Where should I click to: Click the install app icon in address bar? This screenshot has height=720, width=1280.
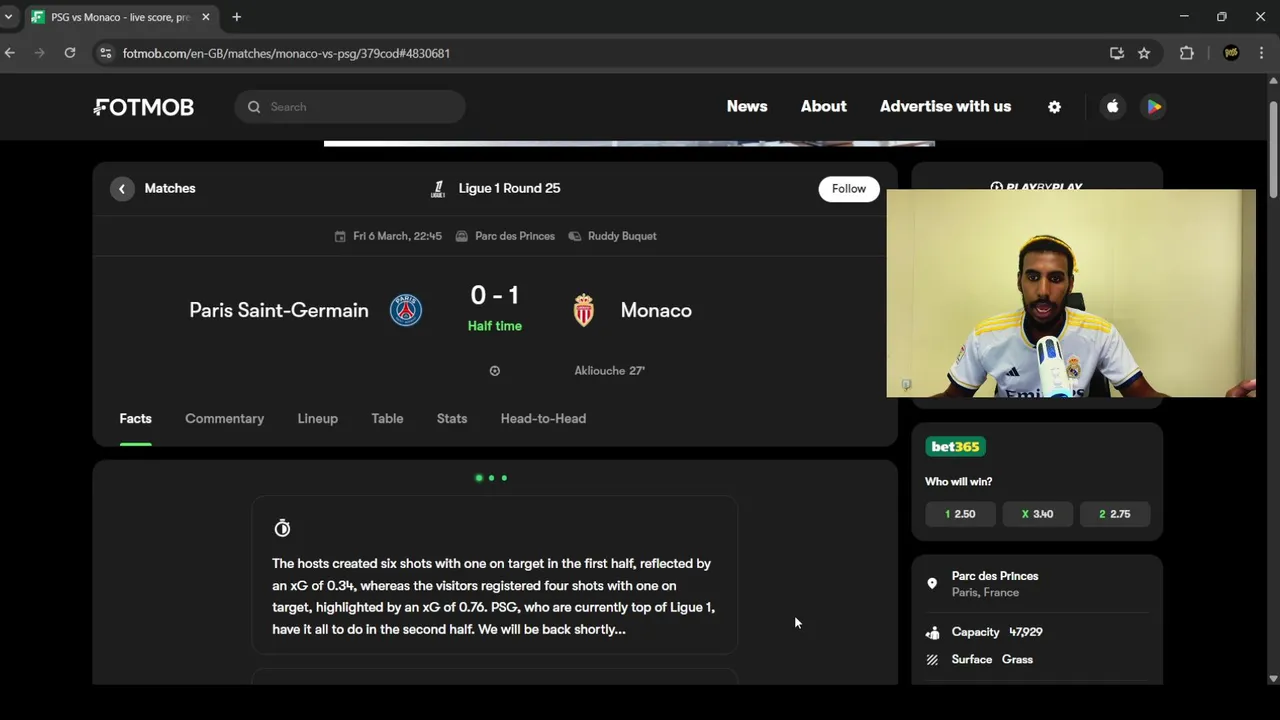coord(1117,53)
